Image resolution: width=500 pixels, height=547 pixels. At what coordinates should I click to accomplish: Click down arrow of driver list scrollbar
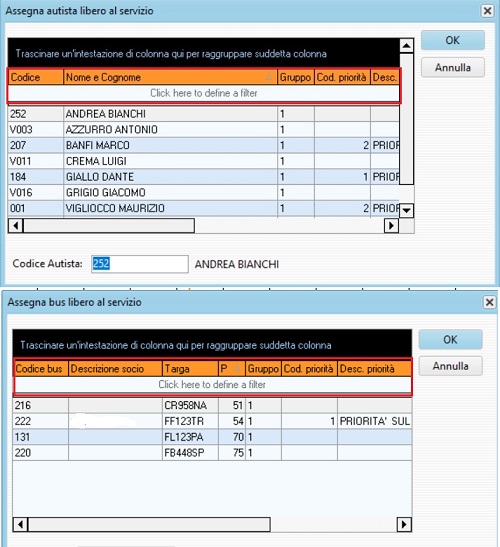406,210
